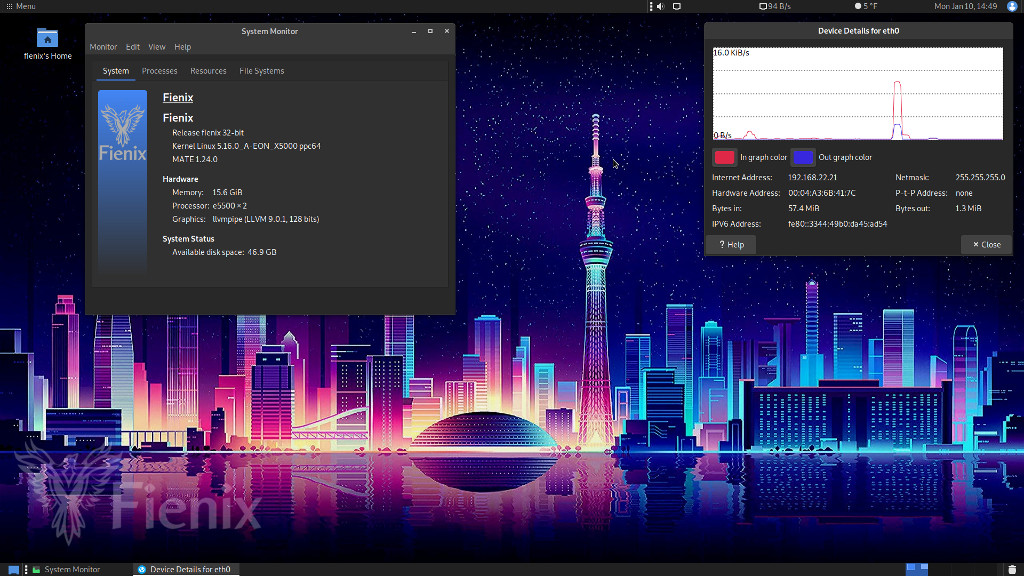Switch to the System tab

pos(116,71)
